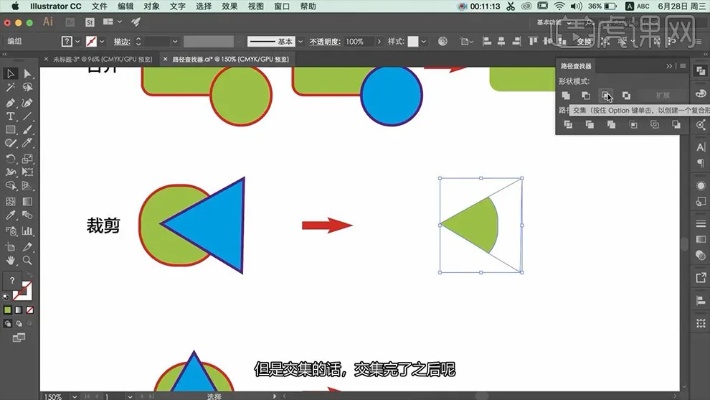Switch to the 路径查找器.ai document tab
The height and width of the screenshot is (400, 710).
pos(230,59)
